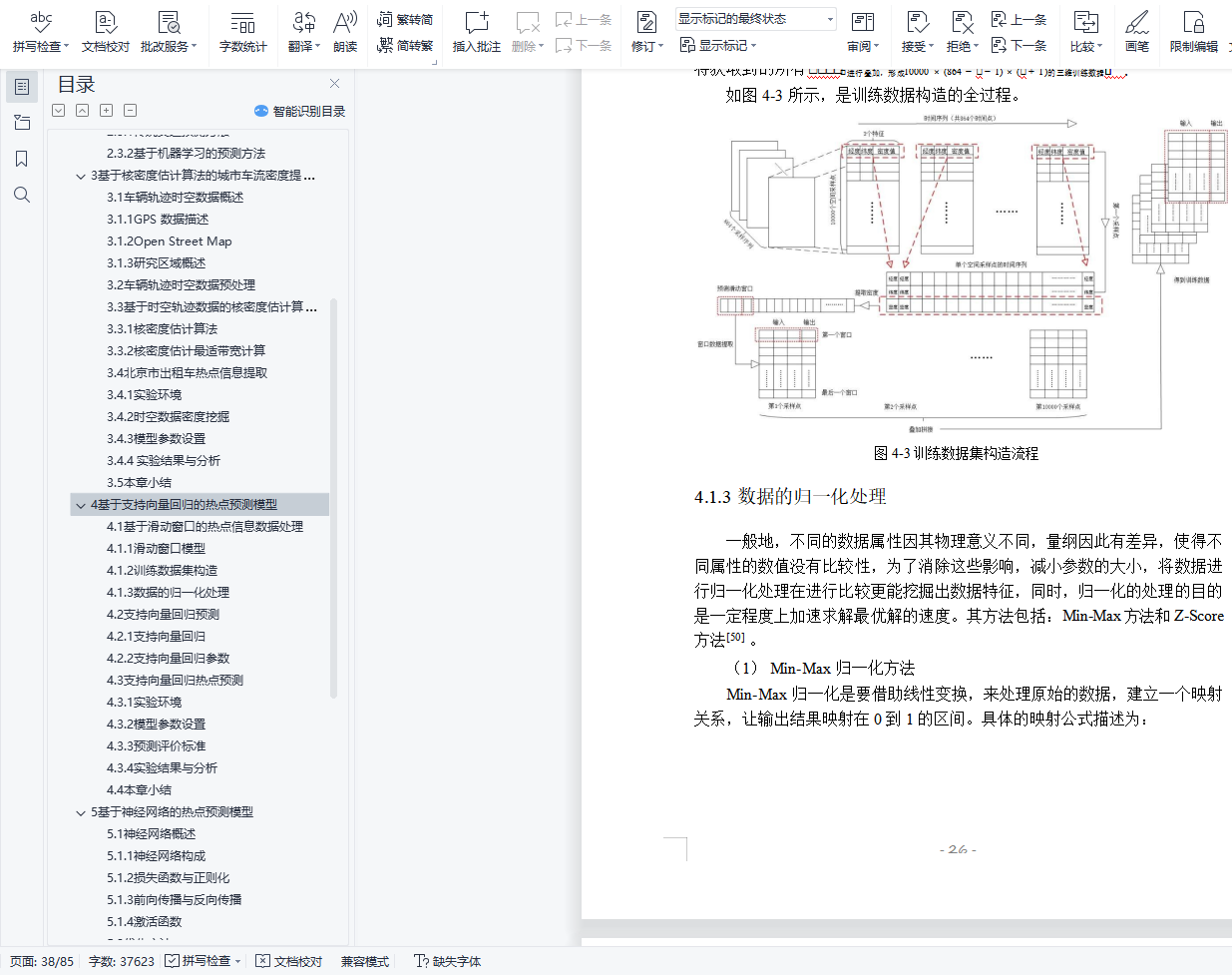This screenshot has width=1232, height=975.
Task: Click the expand-all-levels icon in 目录 panel
Action: click(59, 111)
